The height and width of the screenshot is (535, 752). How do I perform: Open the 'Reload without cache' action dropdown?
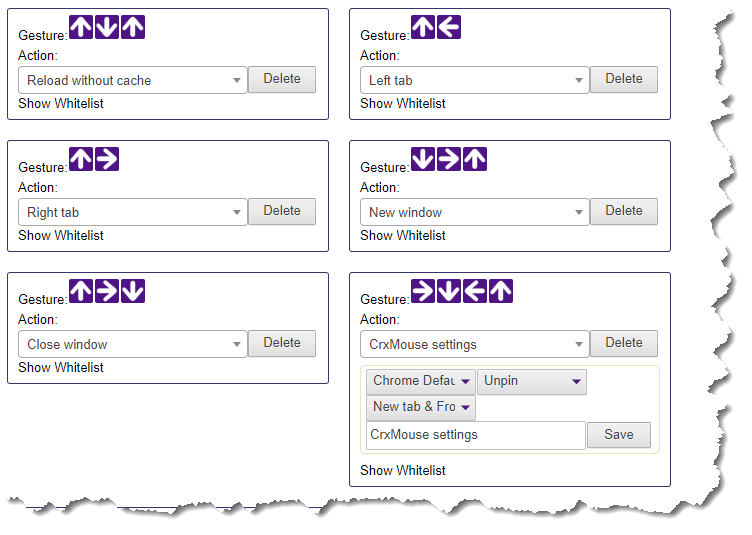tap(132, 80)
